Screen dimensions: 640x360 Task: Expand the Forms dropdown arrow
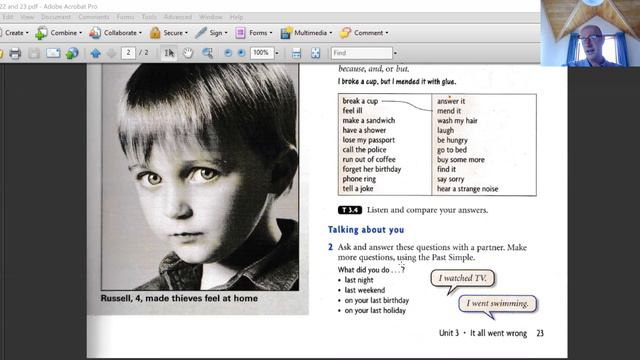[271, 33]
